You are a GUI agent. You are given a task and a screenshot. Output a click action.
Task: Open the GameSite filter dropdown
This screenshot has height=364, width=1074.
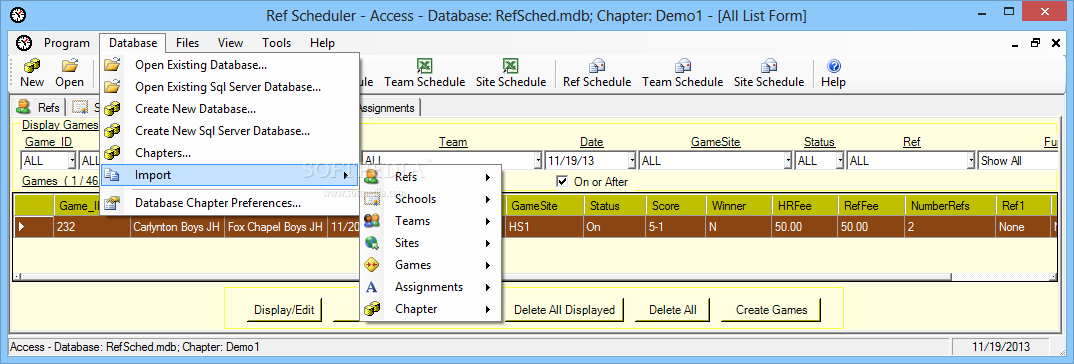(x=788, y=160)
